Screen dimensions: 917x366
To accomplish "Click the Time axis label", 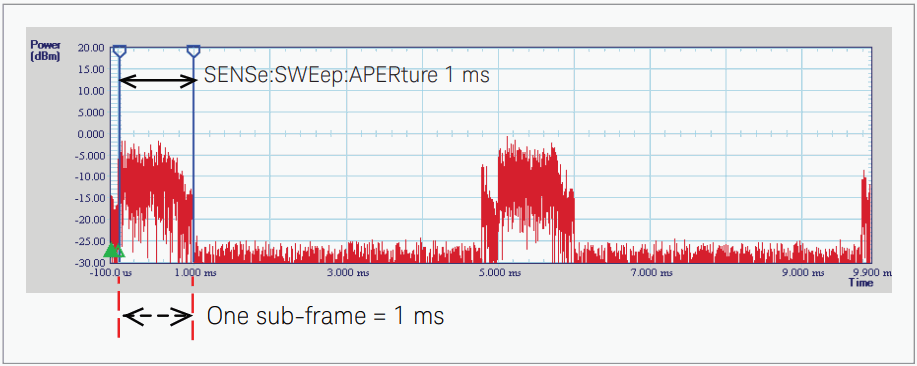I will [x=861, y=283].
